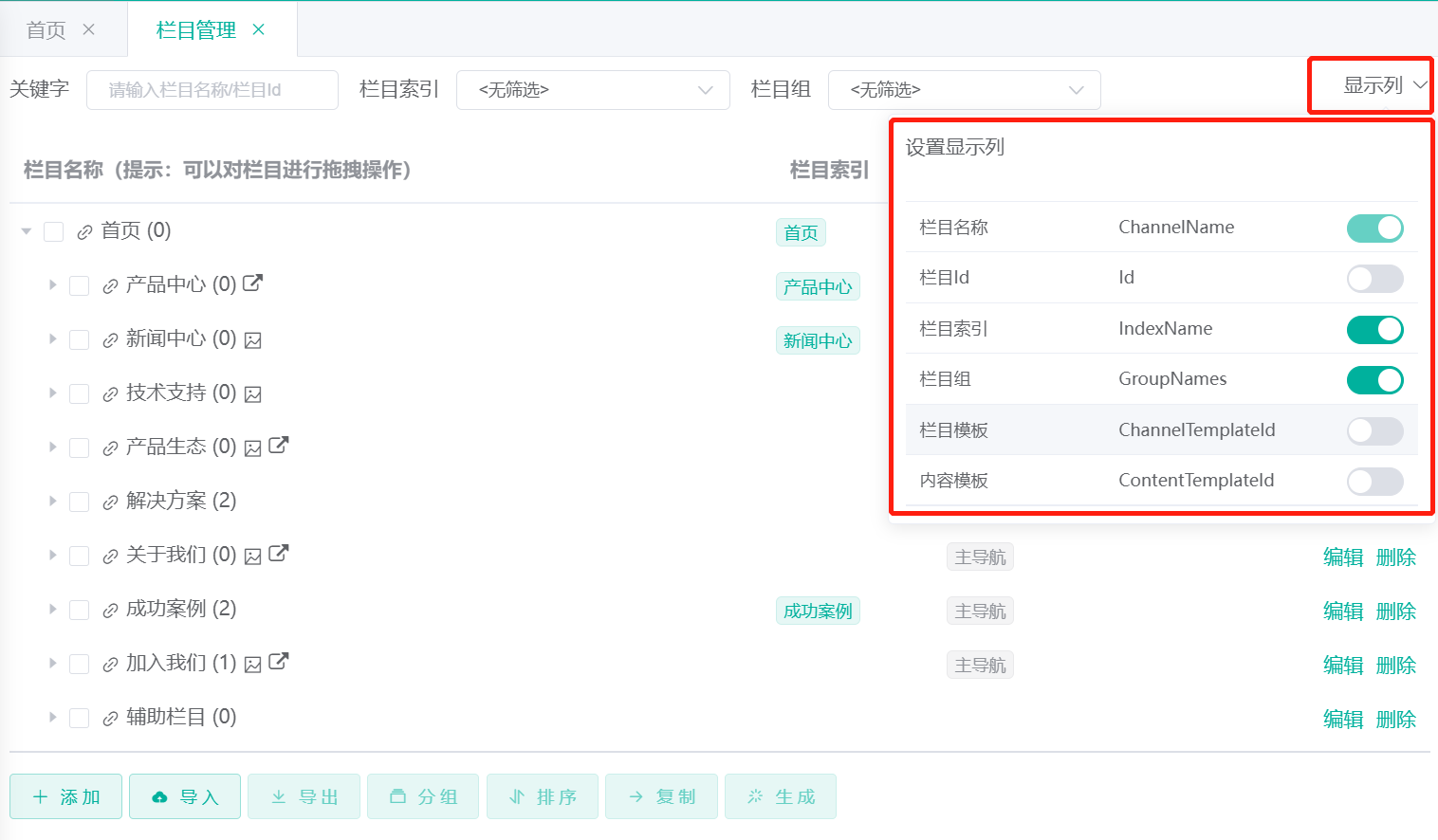Click external link icon beside 产品生态

point(278,445)
